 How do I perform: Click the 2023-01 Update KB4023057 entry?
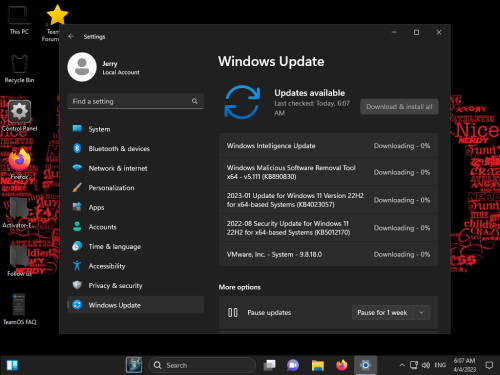(328, 200)
